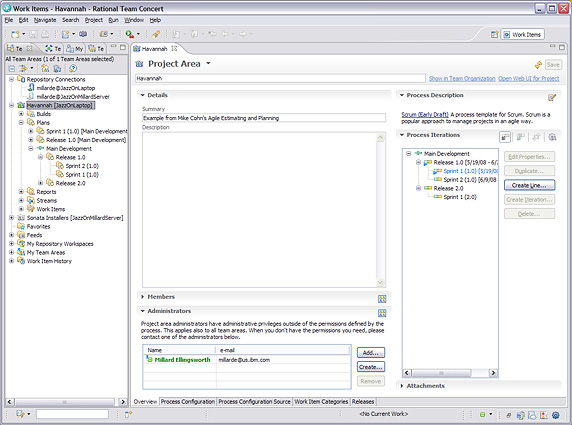Click the right arrow of iterations horizontal scrollbar

click(x=493, y=373)
